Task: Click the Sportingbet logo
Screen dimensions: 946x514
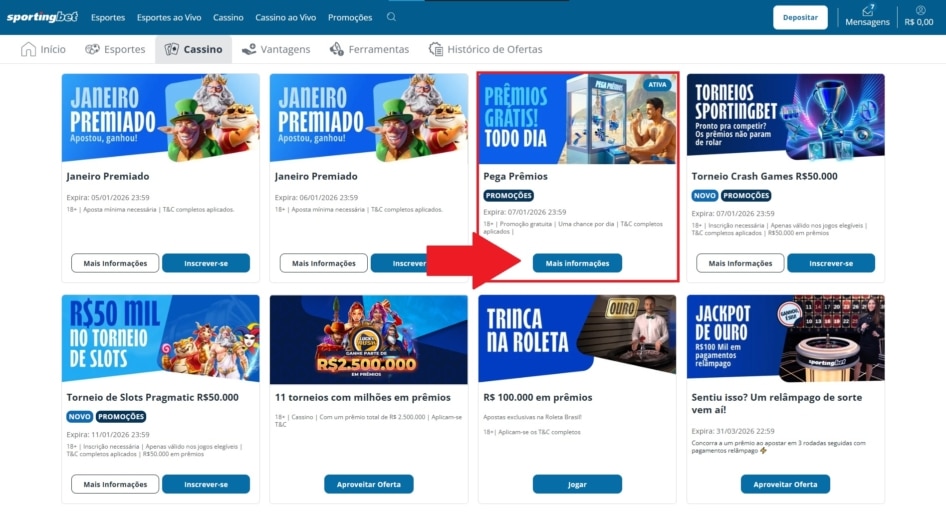Action: (42, 17)
